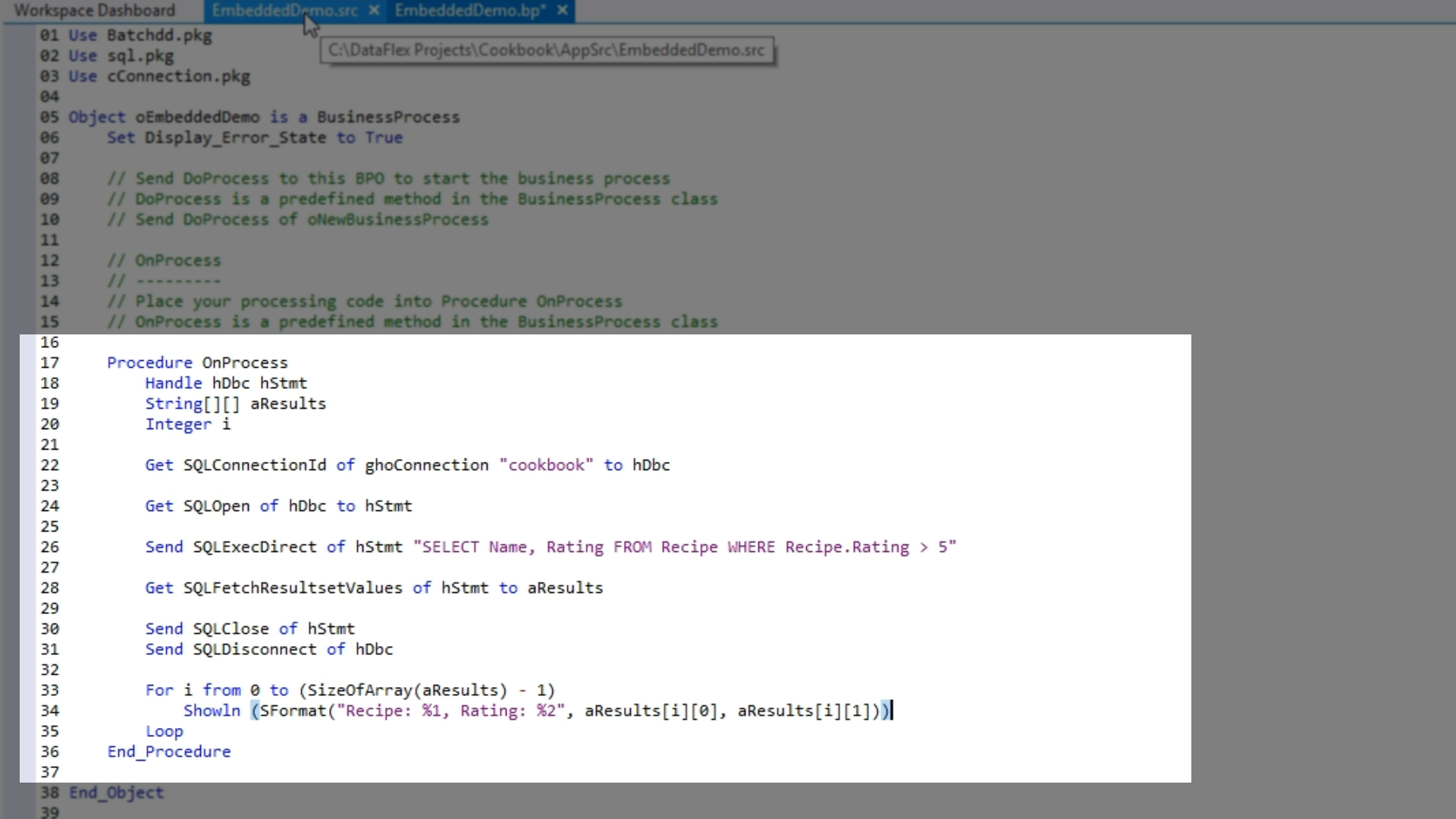The height and width of the screenshot is (819, 1456).
Task: Click the SELECT query string
Action: click(x=684, y=547)
